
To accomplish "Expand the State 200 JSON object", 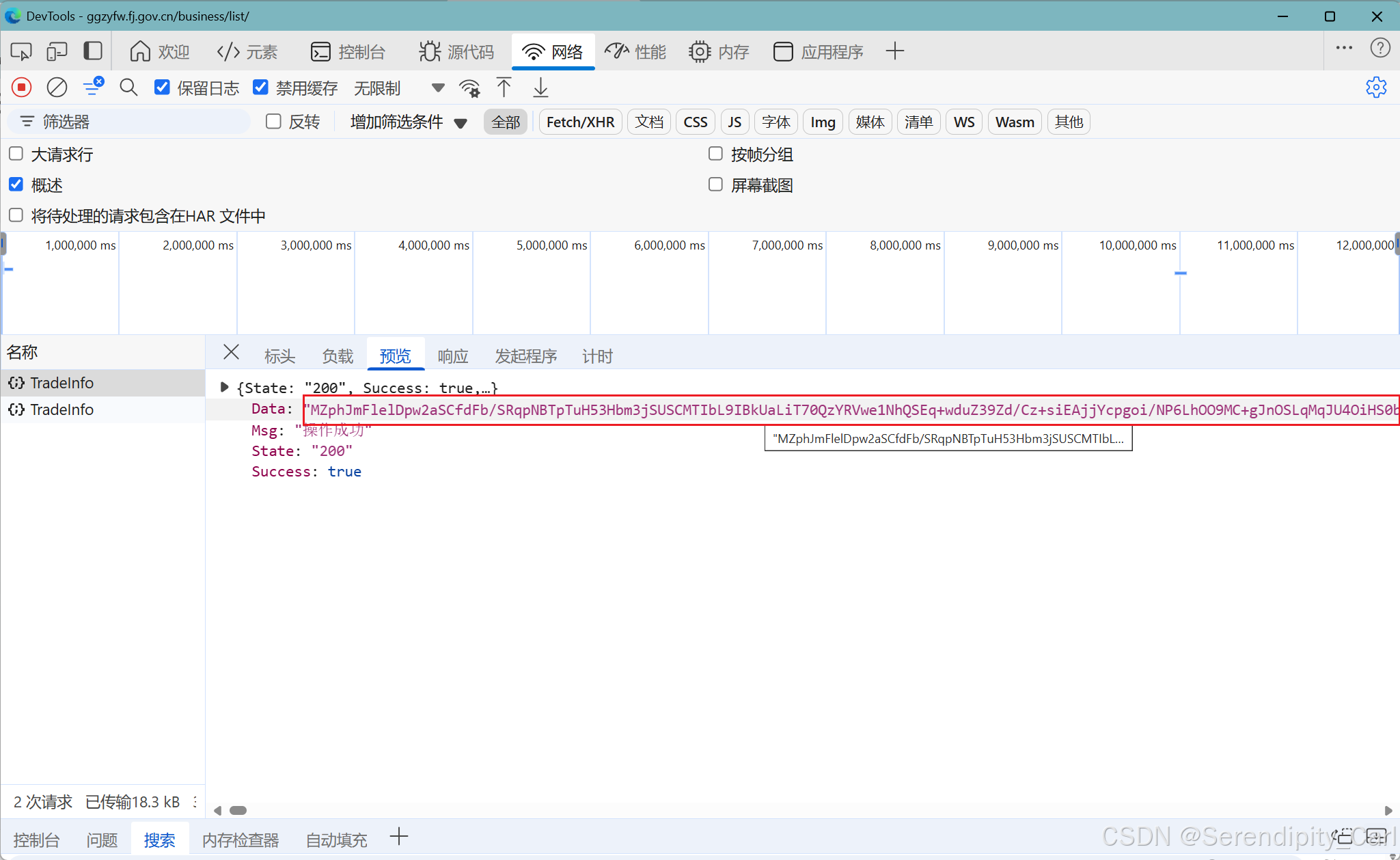I will pyautogui.click(x=224, y=387).
